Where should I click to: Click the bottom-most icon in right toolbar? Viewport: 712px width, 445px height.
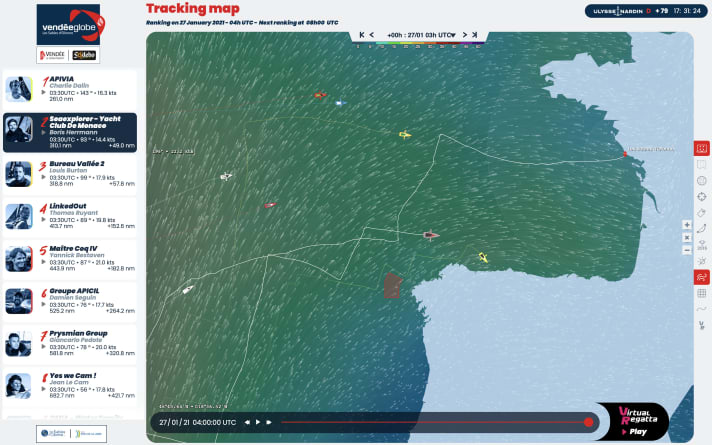[x=702, y=325]
